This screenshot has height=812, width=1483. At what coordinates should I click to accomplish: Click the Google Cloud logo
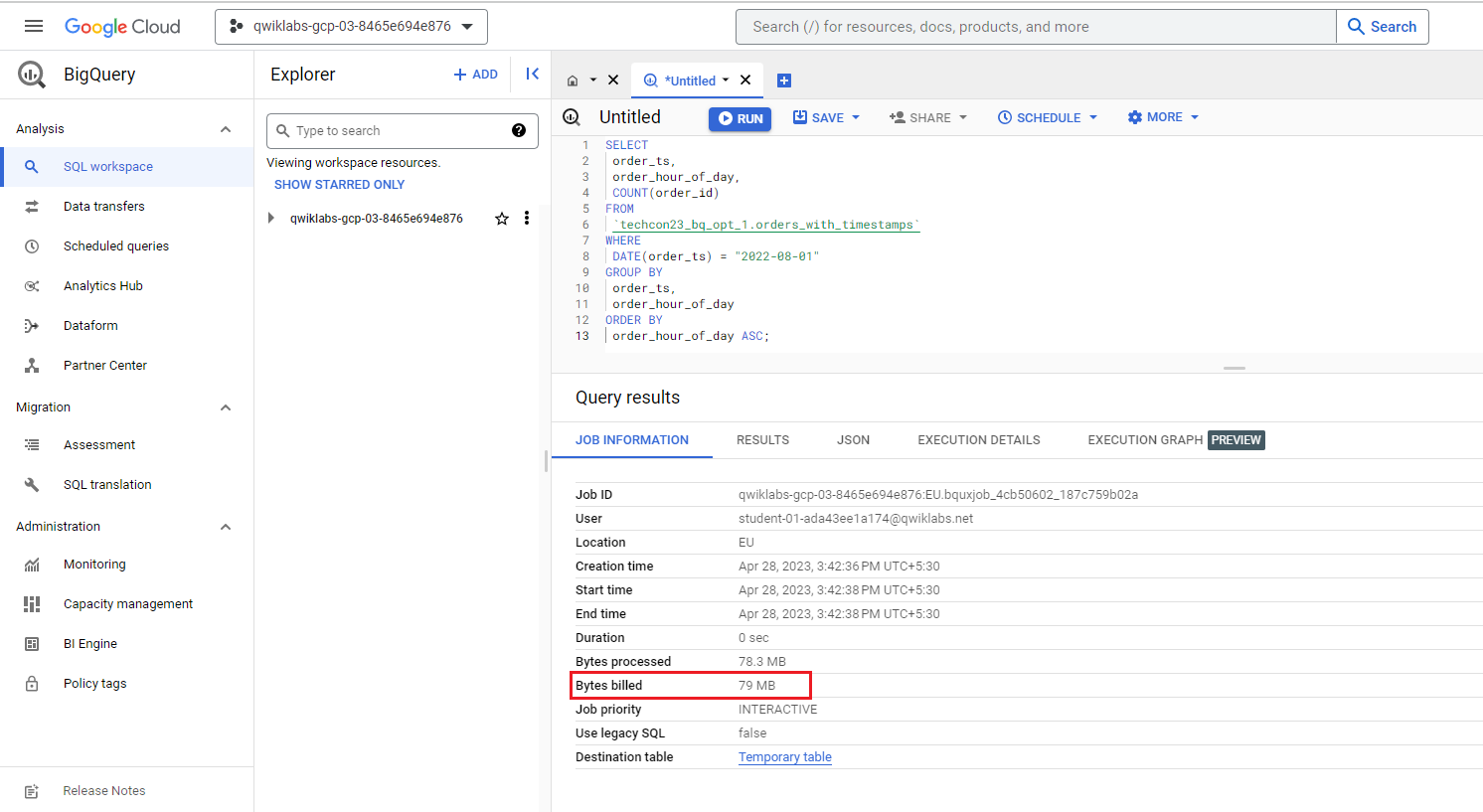point(122,27)
